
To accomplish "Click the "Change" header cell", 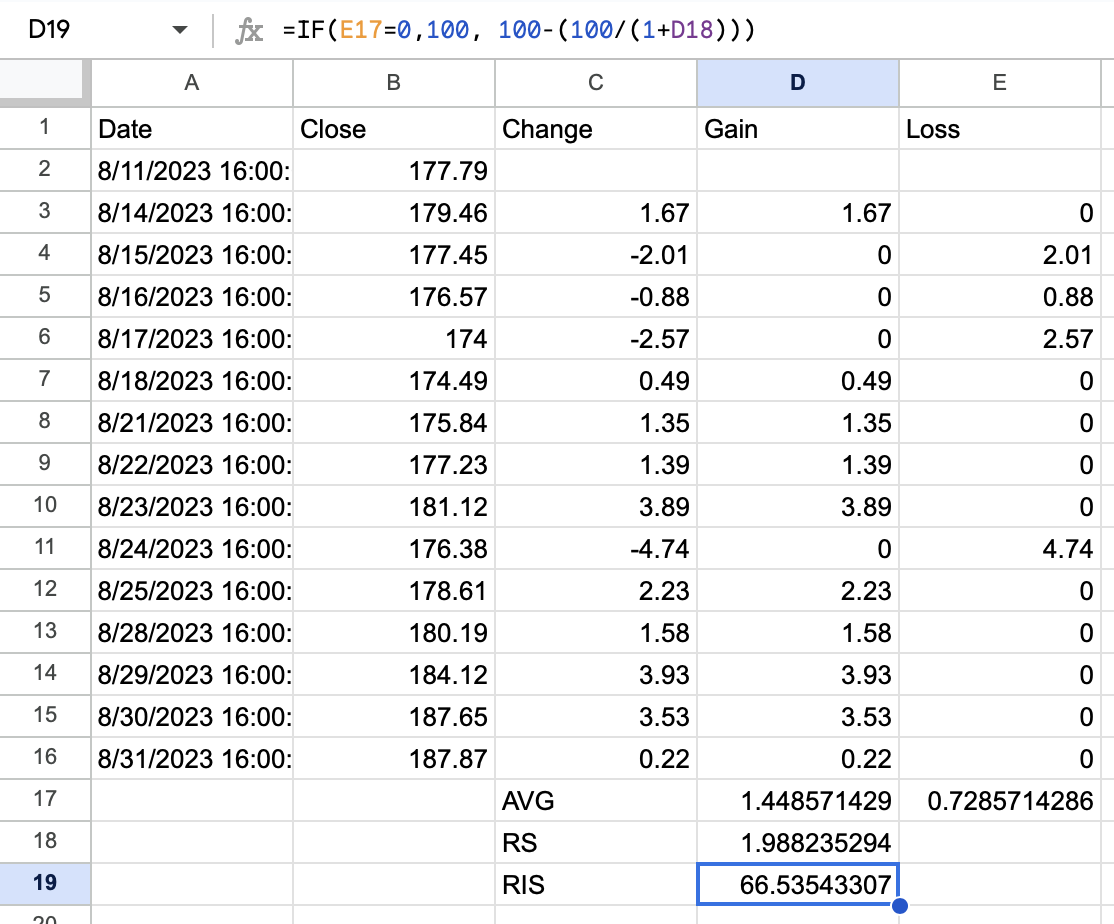I will [595, 129].
